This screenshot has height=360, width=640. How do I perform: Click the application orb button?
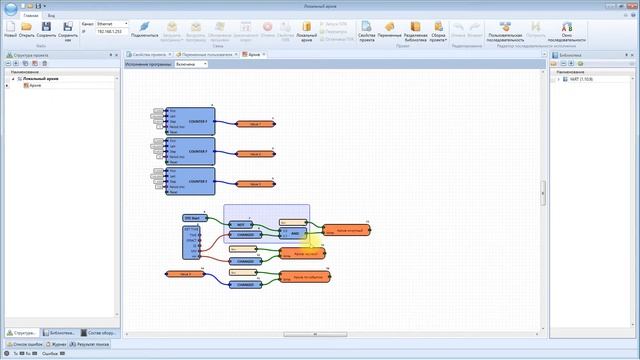11,9
